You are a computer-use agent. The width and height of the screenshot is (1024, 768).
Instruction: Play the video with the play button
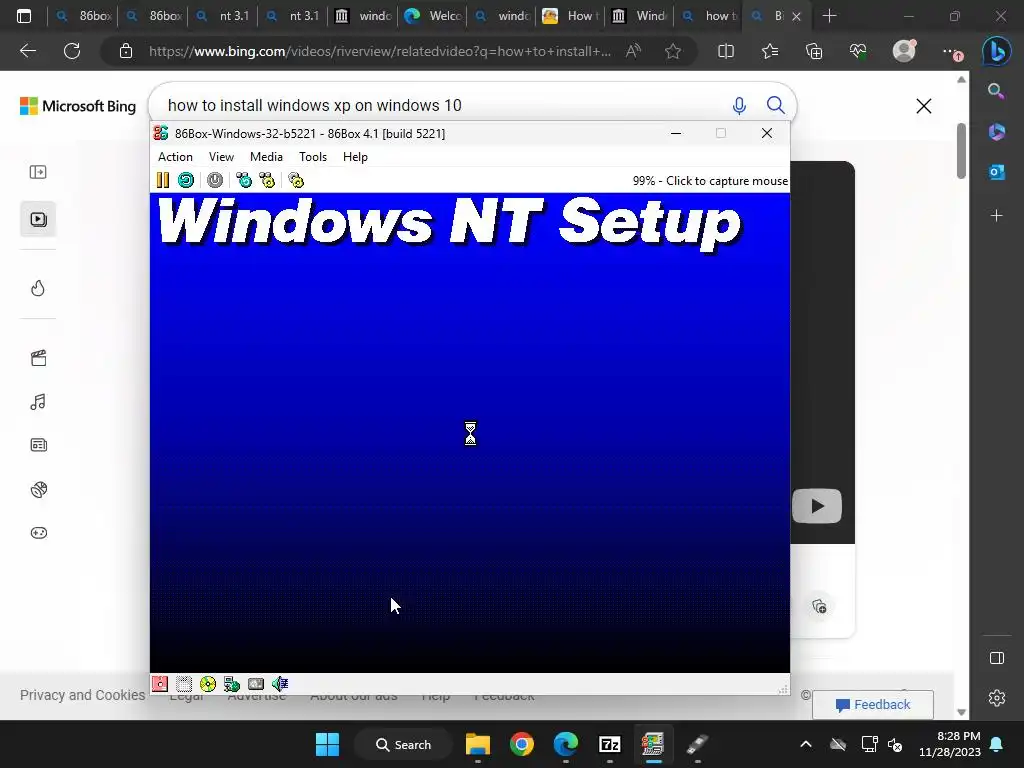816,506
